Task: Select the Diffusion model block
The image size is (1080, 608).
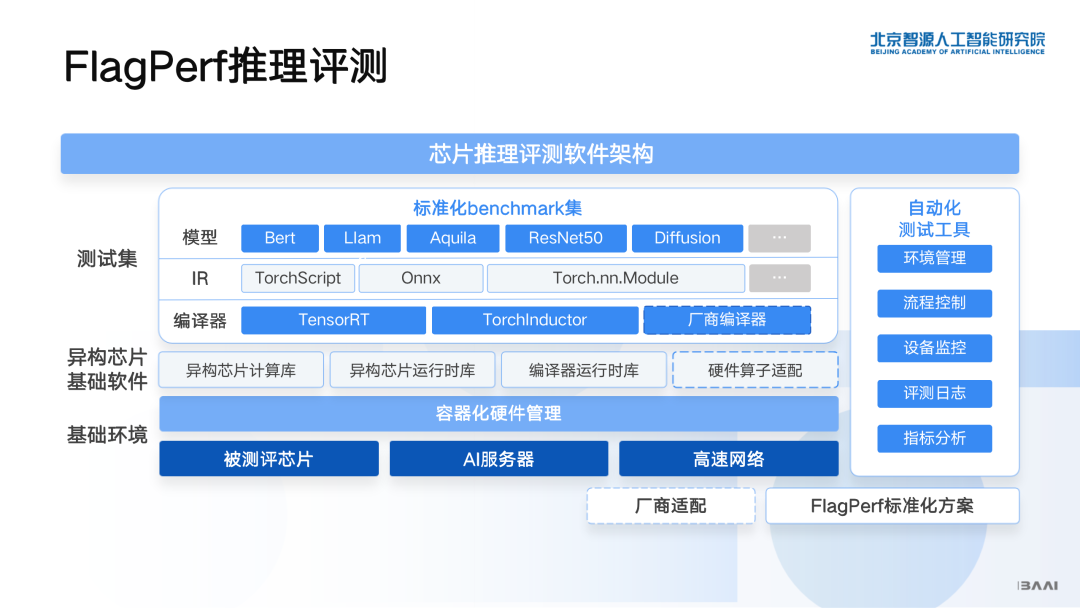Action: click(x=687, y=238)
